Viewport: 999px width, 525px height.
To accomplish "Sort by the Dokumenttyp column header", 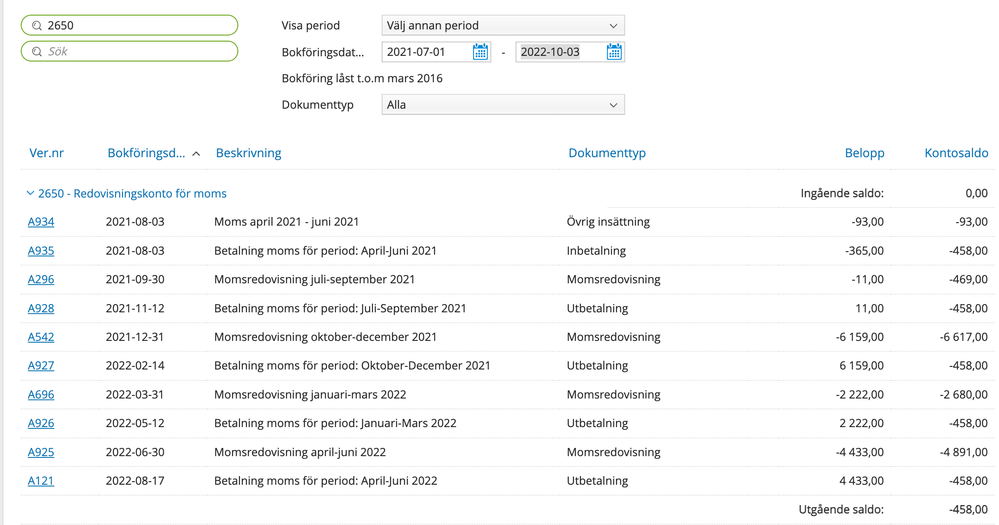I will coord(606,153).
